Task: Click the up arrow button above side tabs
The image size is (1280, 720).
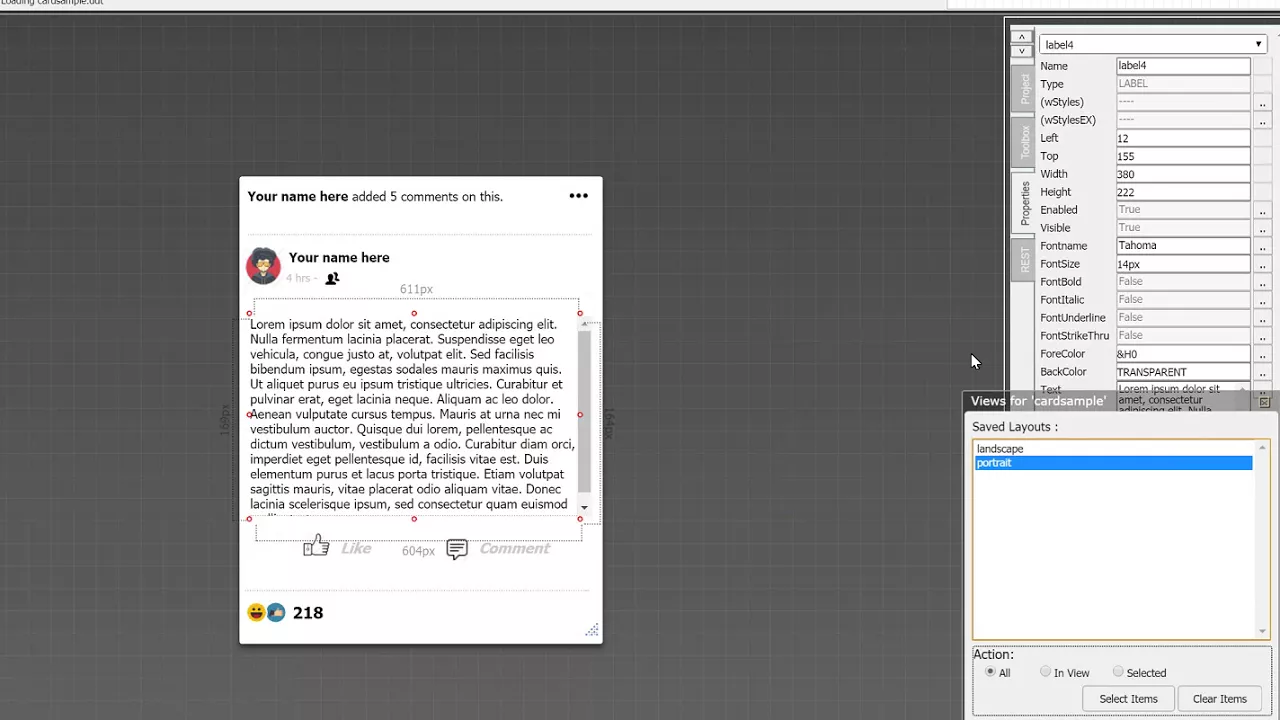Action: tap(1021, 37)
